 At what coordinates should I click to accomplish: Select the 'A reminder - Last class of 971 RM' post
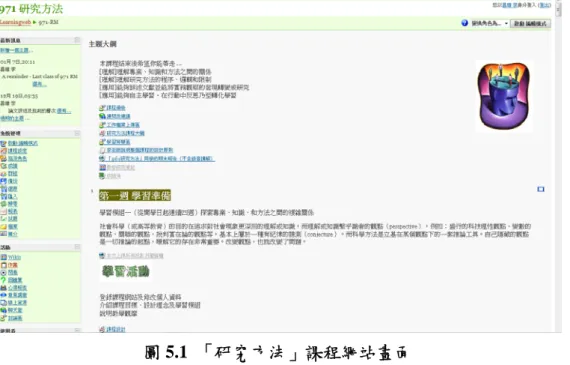40,76
